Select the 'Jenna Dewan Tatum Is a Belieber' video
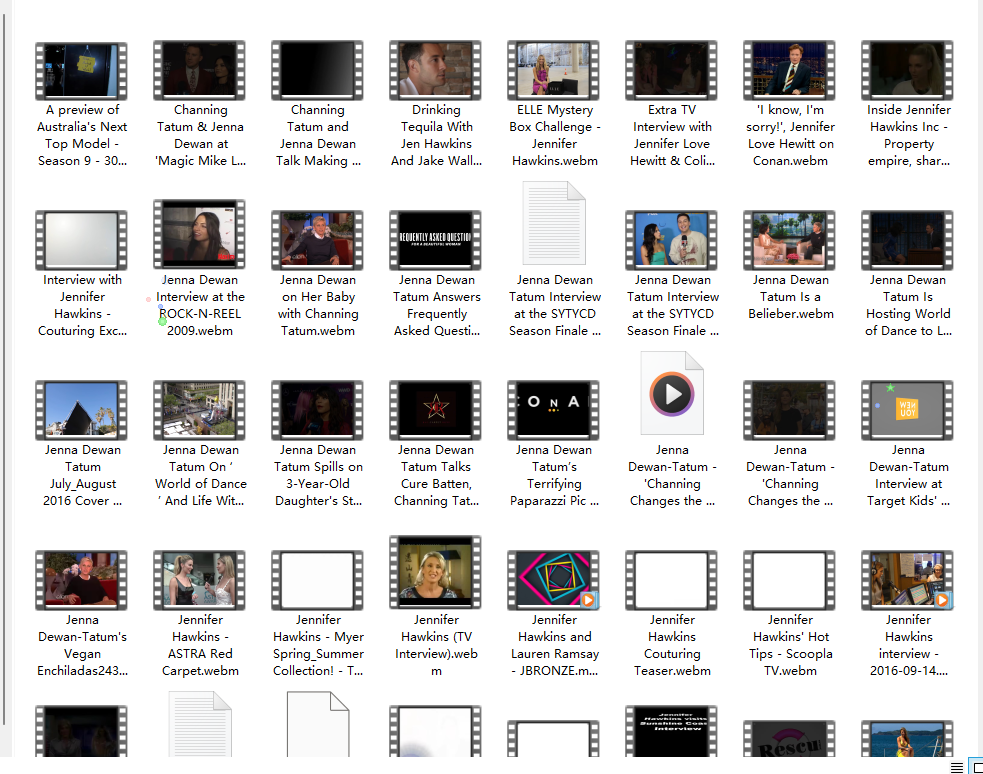The image size is (983, 774). [x=789, y=239]
